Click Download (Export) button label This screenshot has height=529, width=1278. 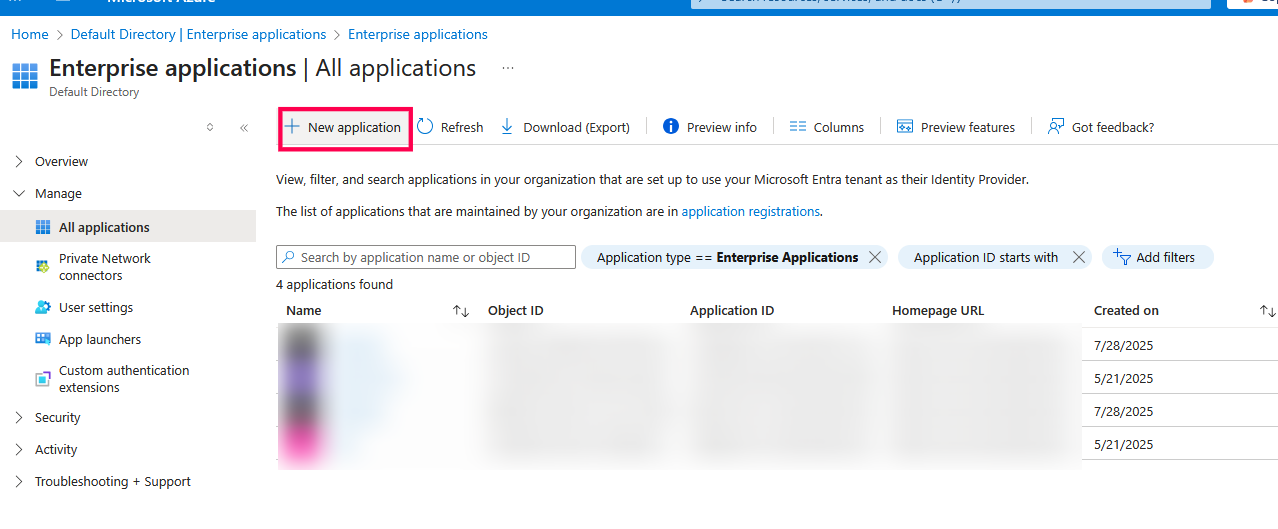576,127
